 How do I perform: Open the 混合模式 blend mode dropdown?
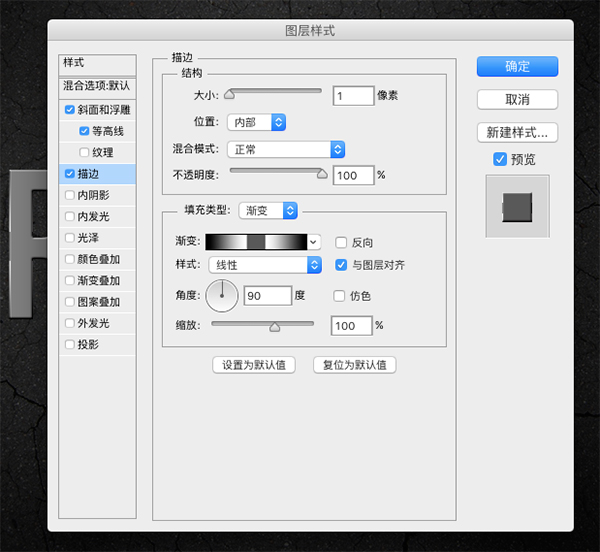click(285, 149)
